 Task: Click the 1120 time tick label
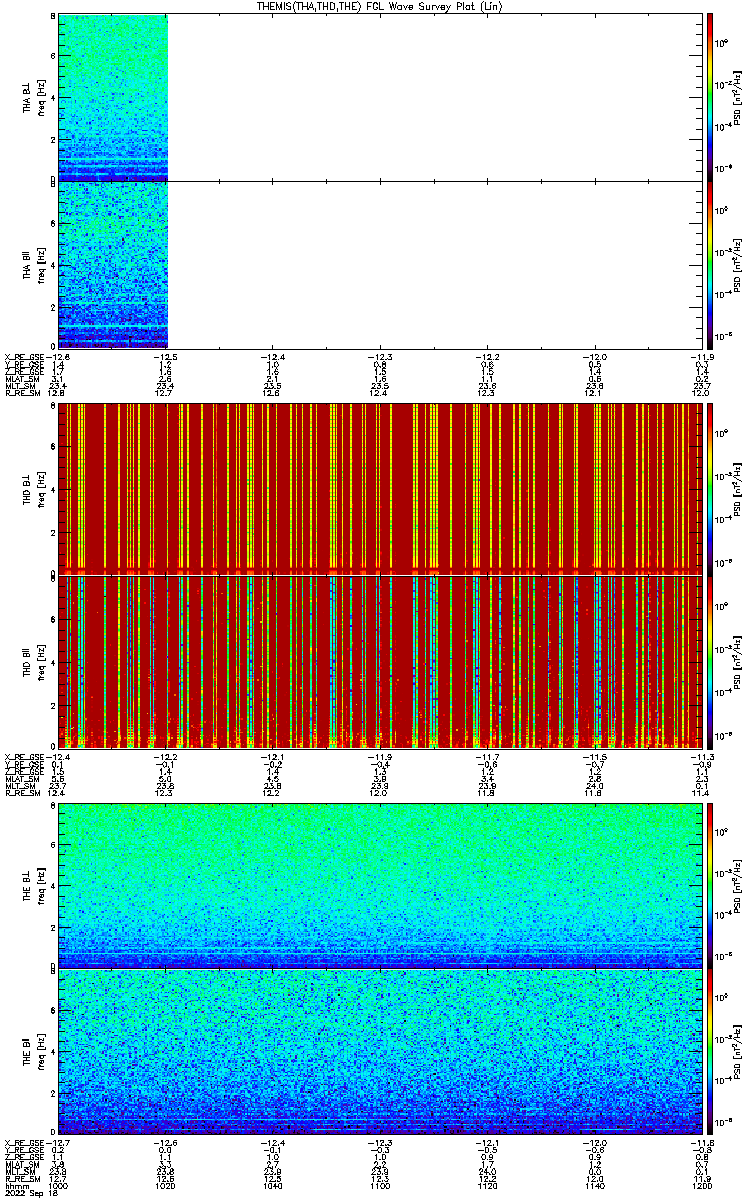coord(486,1185)
